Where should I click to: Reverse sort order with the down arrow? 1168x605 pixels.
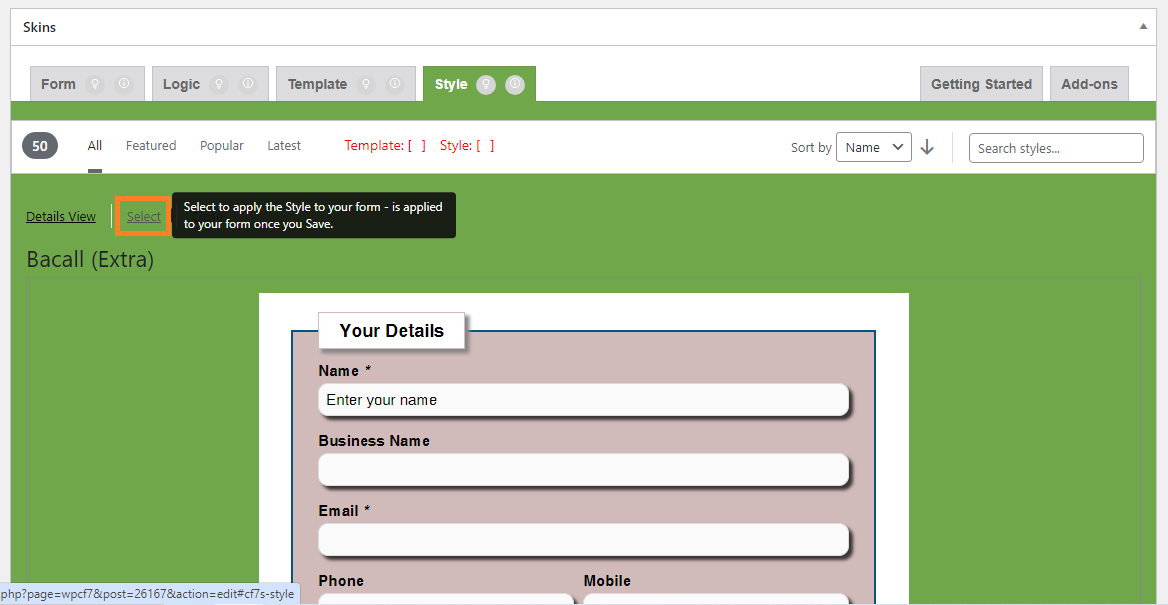[x=927, y=148]
